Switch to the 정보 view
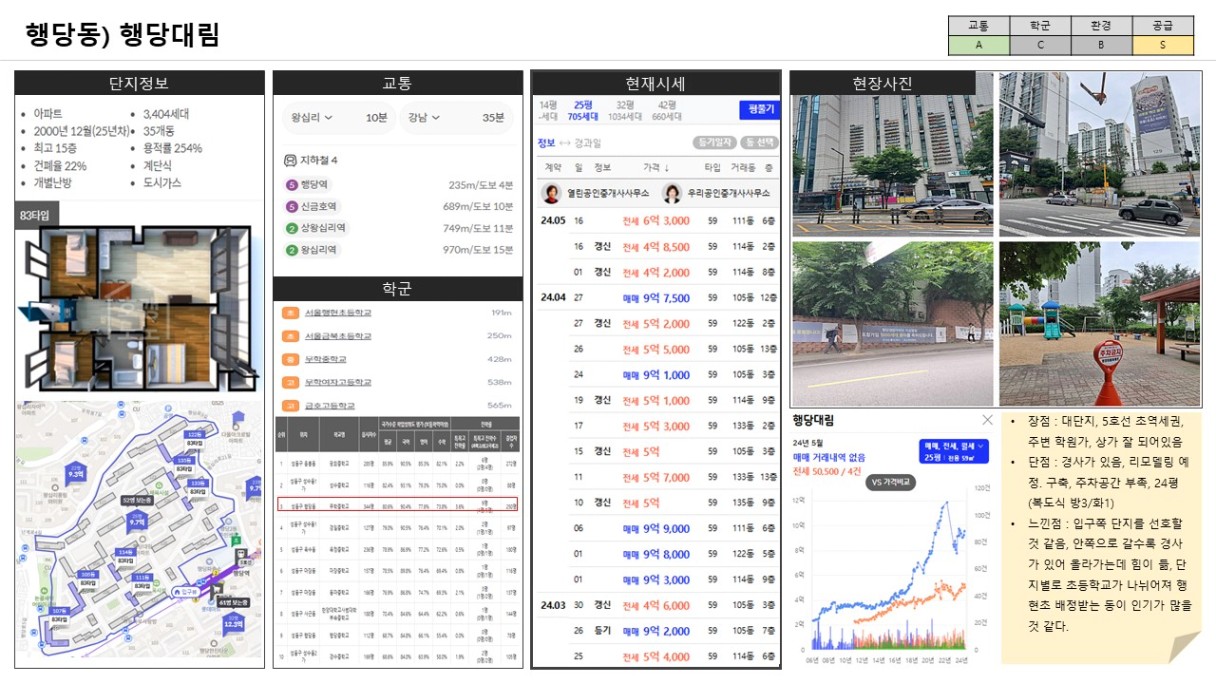1216x684 pixels. 546,143
